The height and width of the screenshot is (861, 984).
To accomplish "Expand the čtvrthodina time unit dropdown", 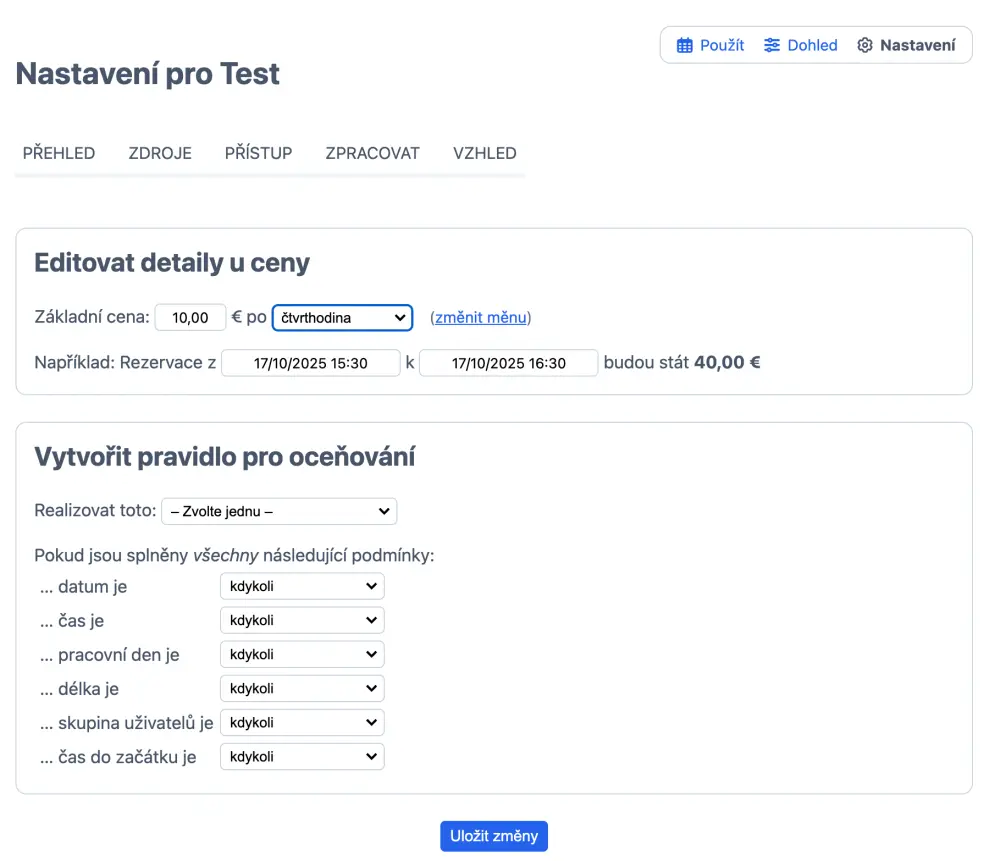I will tap(342, 318).
